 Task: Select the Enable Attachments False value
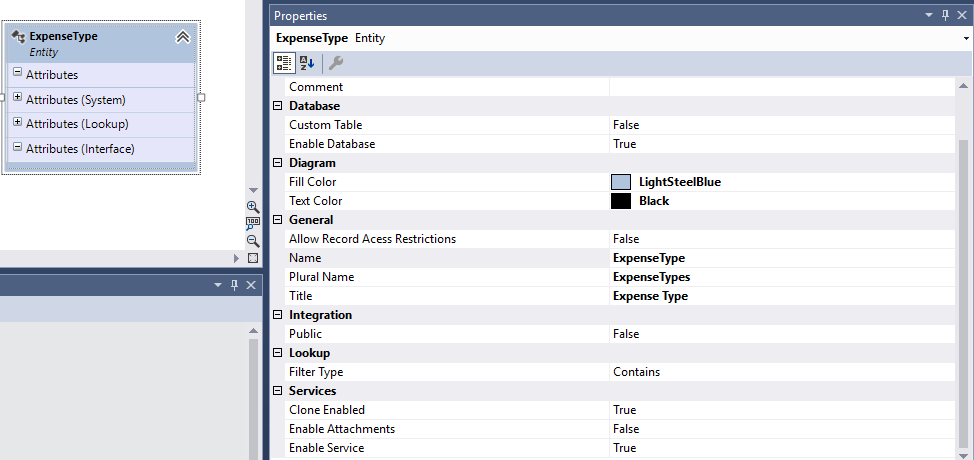click(782, 429)
